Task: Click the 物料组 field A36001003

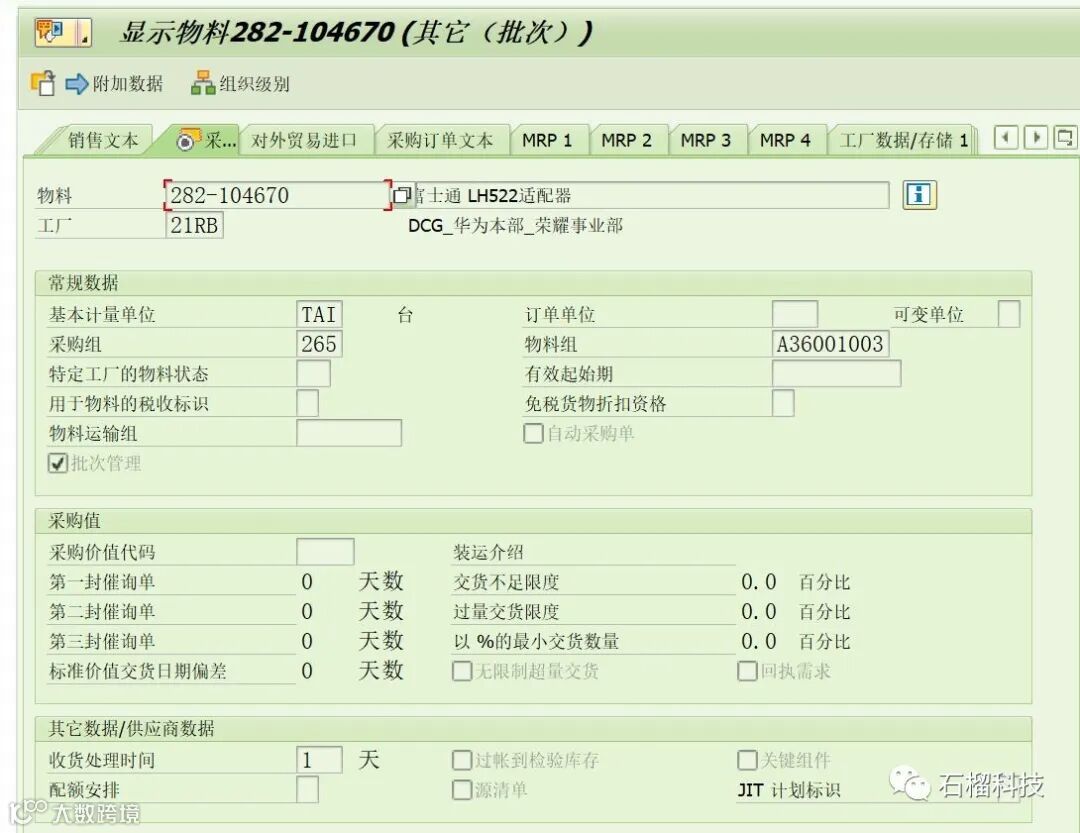Action: (831, 344)
